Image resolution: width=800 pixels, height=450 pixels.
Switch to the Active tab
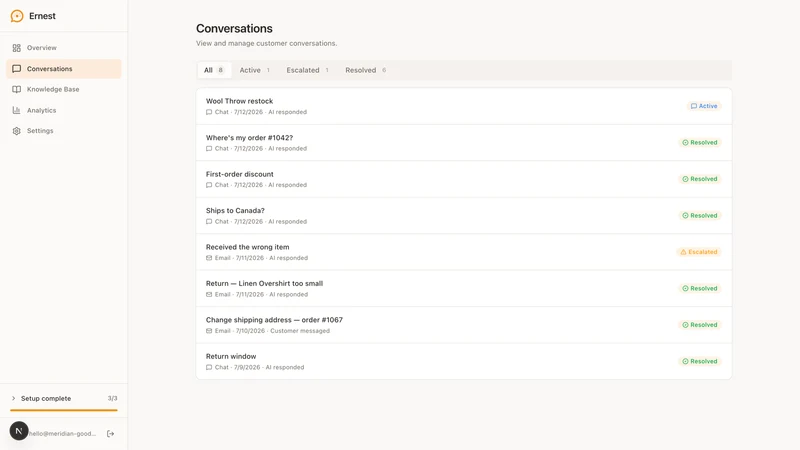(x=255, y=70)
